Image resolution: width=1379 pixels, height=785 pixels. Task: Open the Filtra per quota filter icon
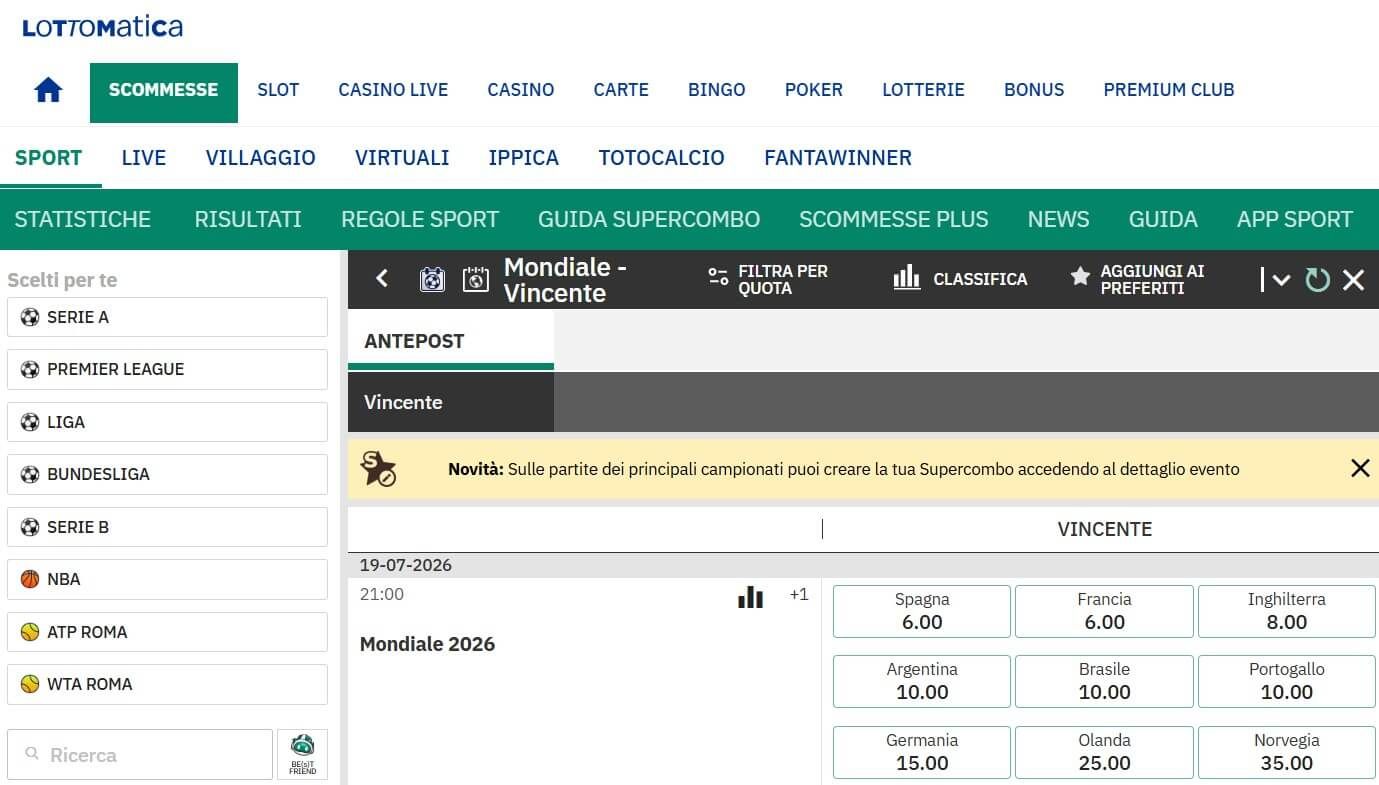[718, 277]
